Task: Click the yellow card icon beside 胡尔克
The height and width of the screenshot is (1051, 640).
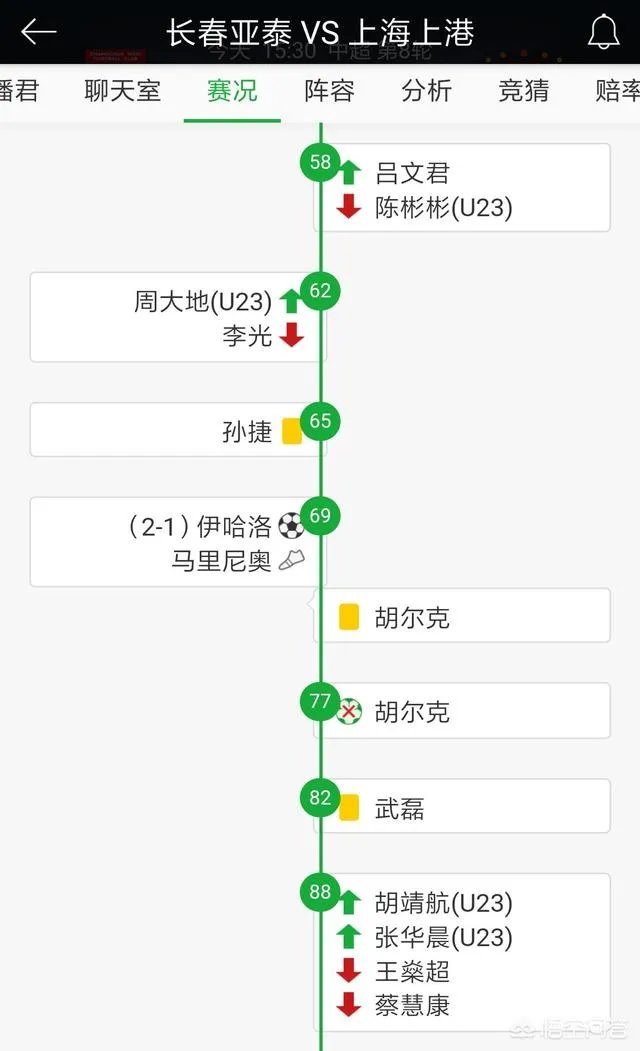Action: (x=347, y=618)
